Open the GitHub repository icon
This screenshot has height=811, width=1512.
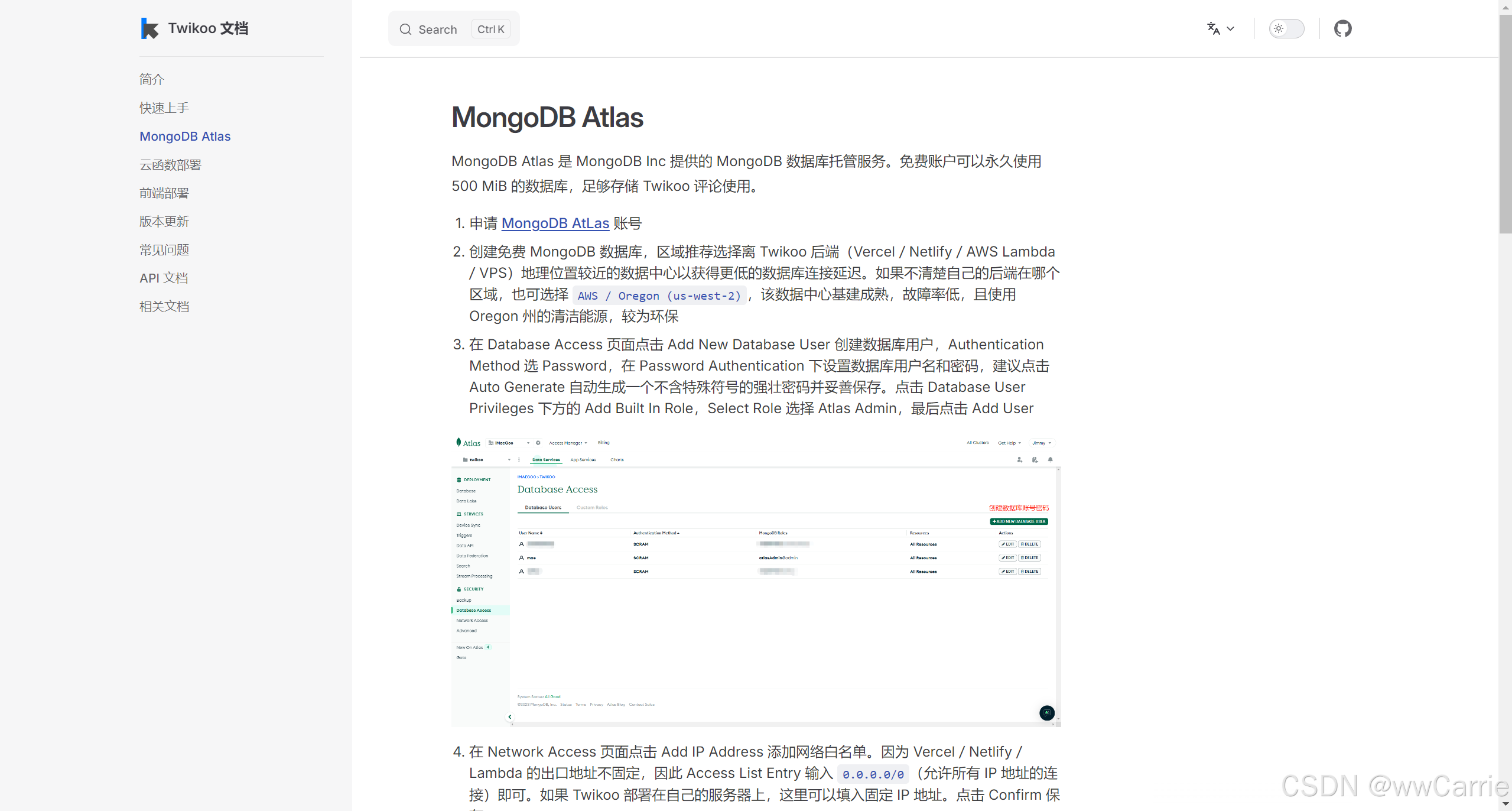pyautogui.click(x=1342, y=28)
